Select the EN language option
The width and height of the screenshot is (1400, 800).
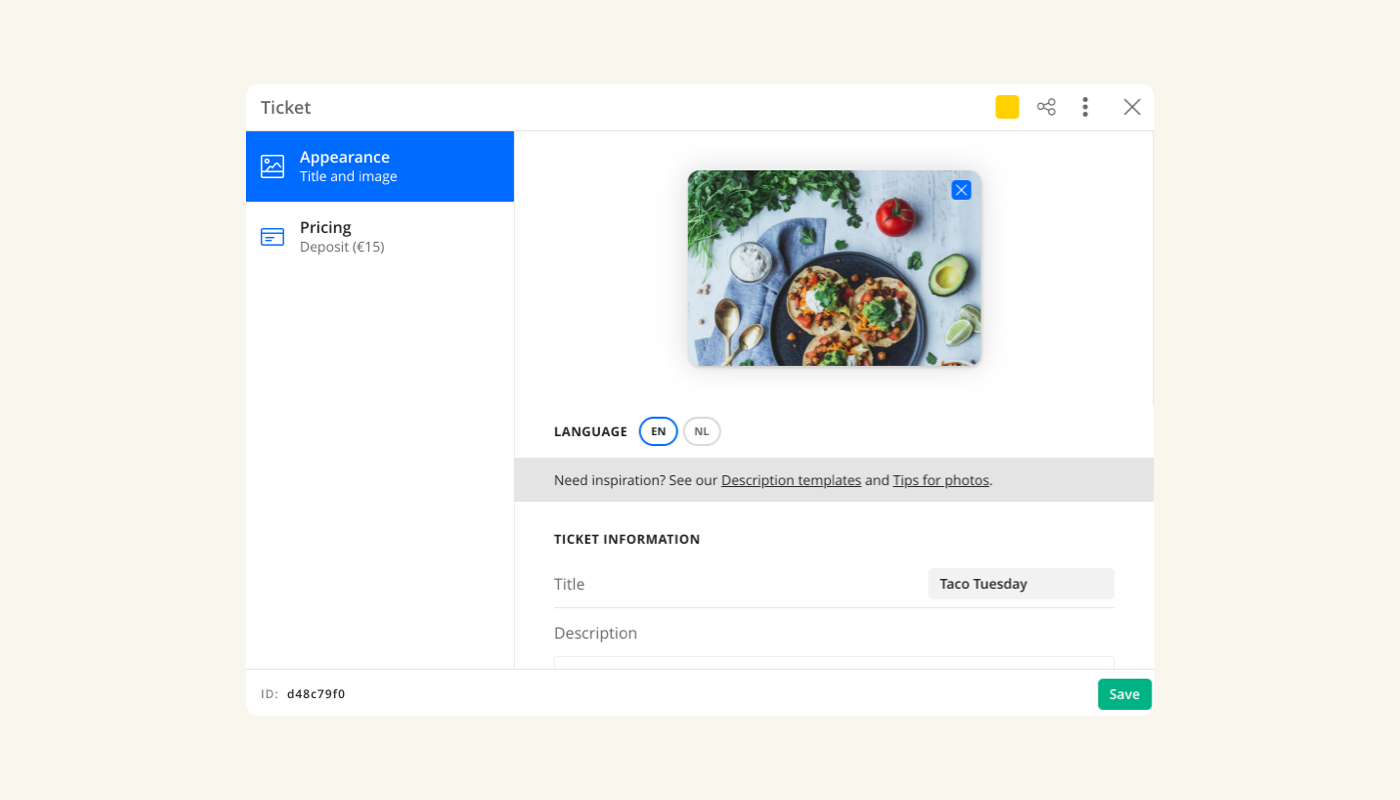pos(658,431)
